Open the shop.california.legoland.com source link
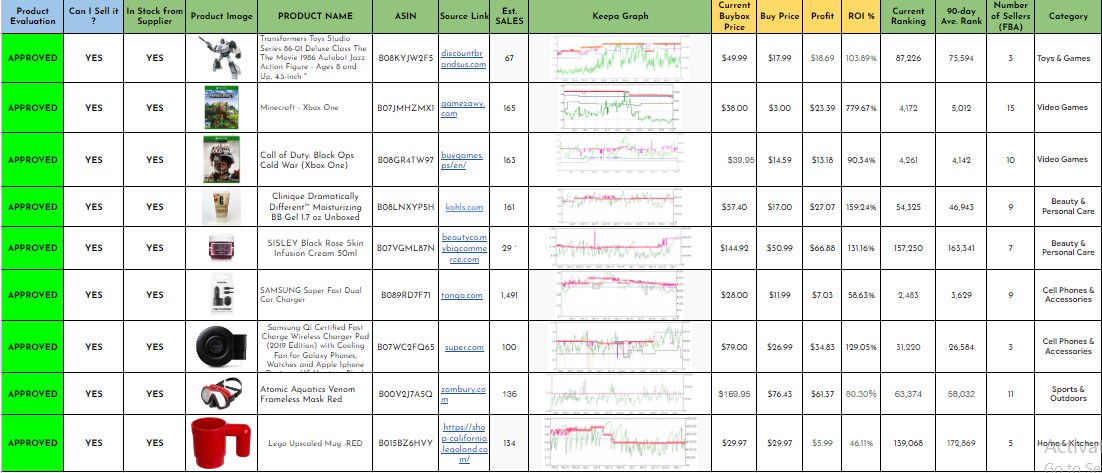Viewport: 1102px width, 473px height. point(463,443)
